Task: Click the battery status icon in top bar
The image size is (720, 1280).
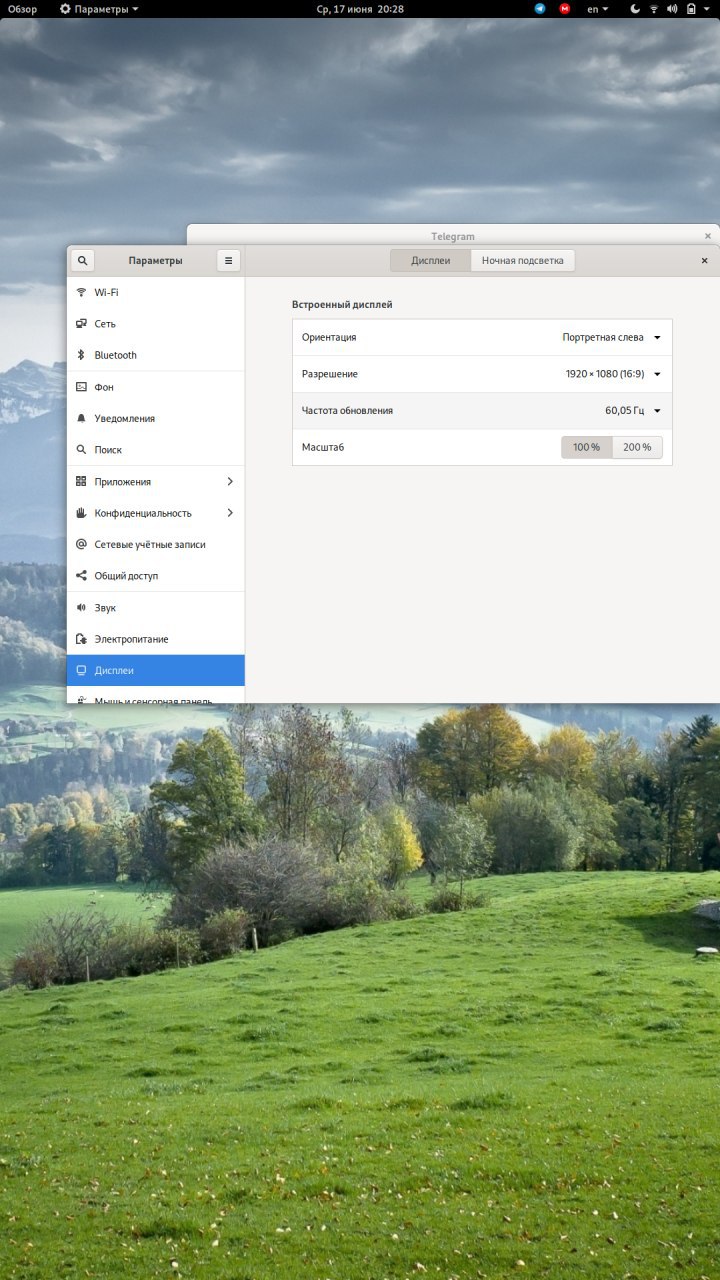Action: [x=690, y=8]
